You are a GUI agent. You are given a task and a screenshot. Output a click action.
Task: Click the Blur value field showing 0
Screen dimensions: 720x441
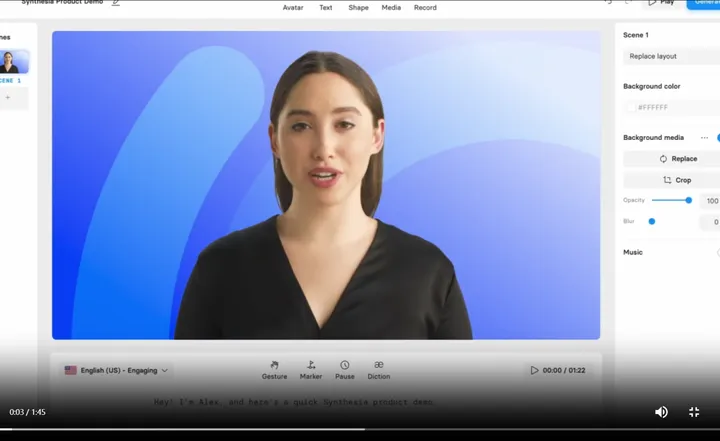coord(710,222)
